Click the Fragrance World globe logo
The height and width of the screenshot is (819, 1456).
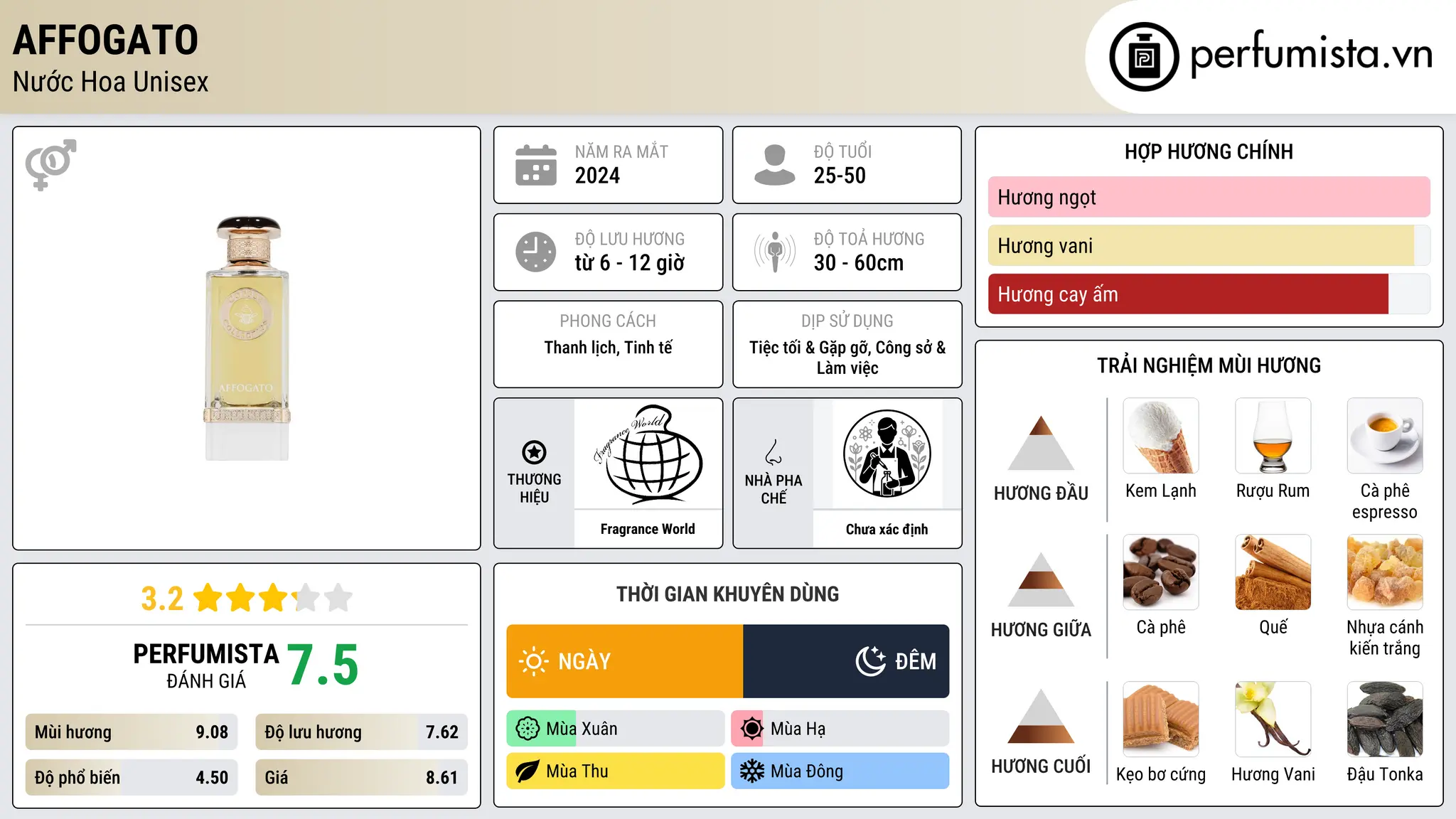(648, 454)
